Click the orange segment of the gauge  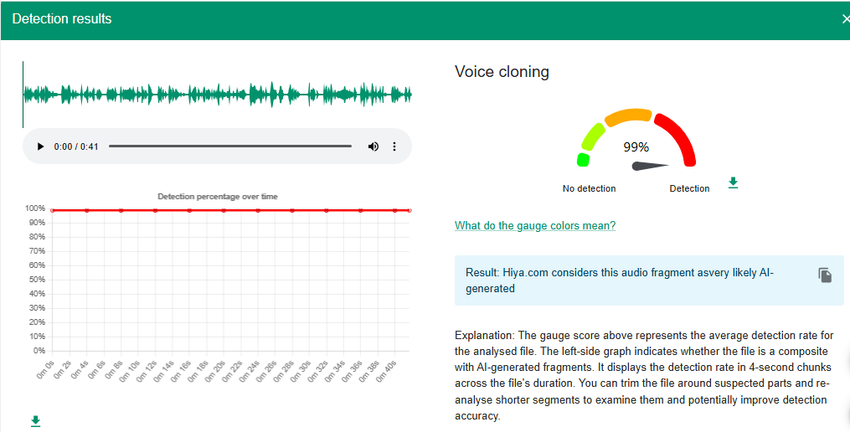(x=628, y=116)
